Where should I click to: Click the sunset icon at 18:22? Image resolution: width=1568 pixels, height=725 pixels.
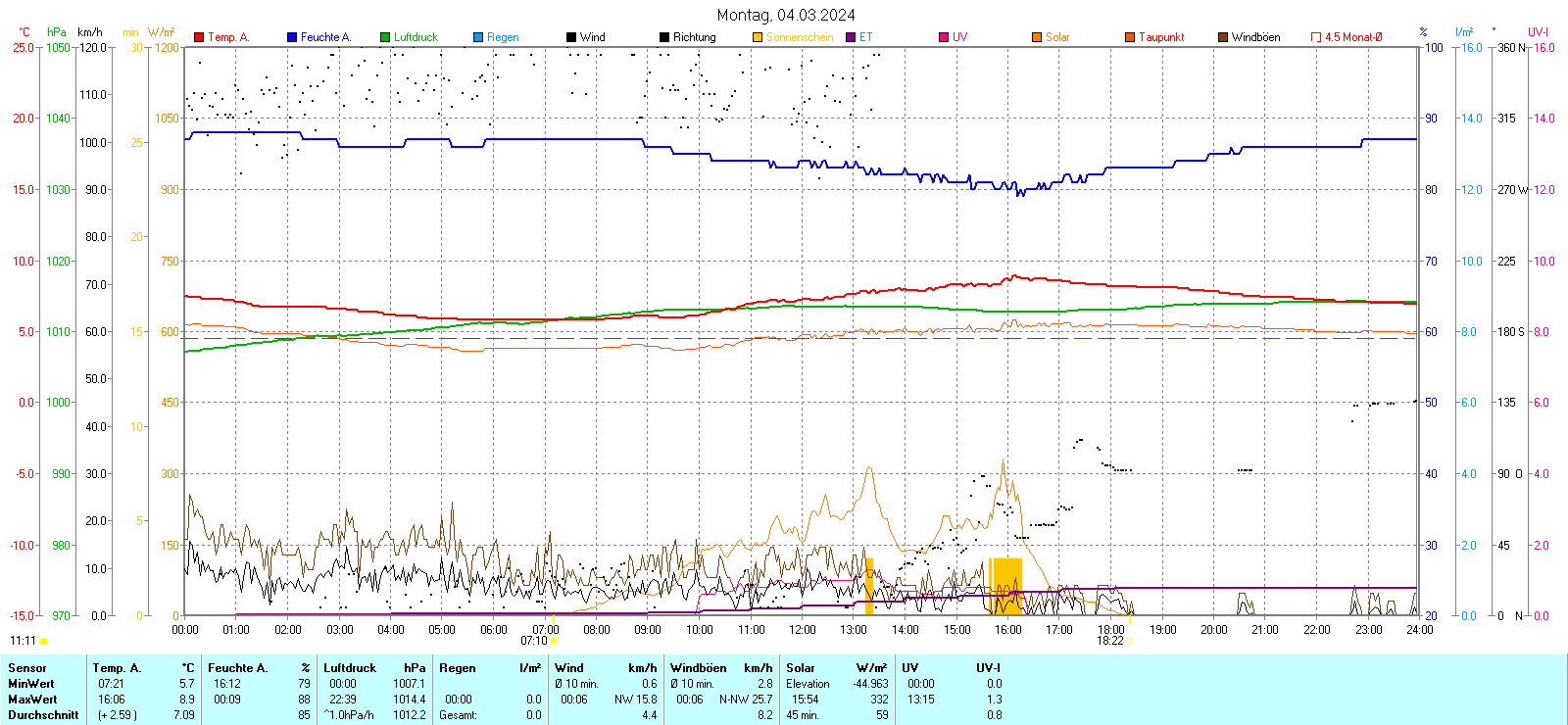1129,641
